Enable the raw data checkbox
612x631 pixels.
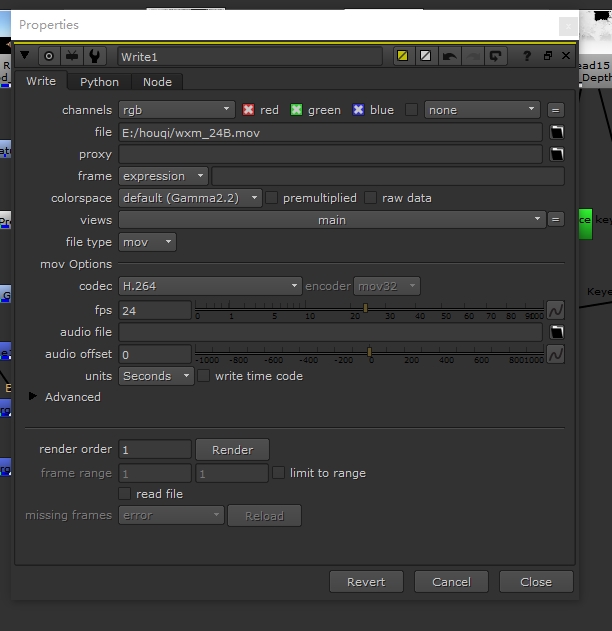370,198
